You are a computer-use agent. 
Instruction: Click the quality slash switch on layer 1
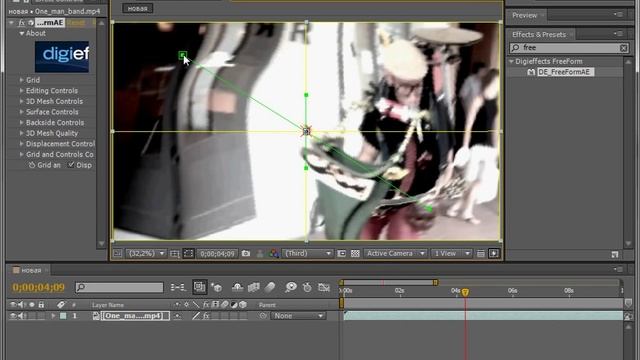point(196,316)
